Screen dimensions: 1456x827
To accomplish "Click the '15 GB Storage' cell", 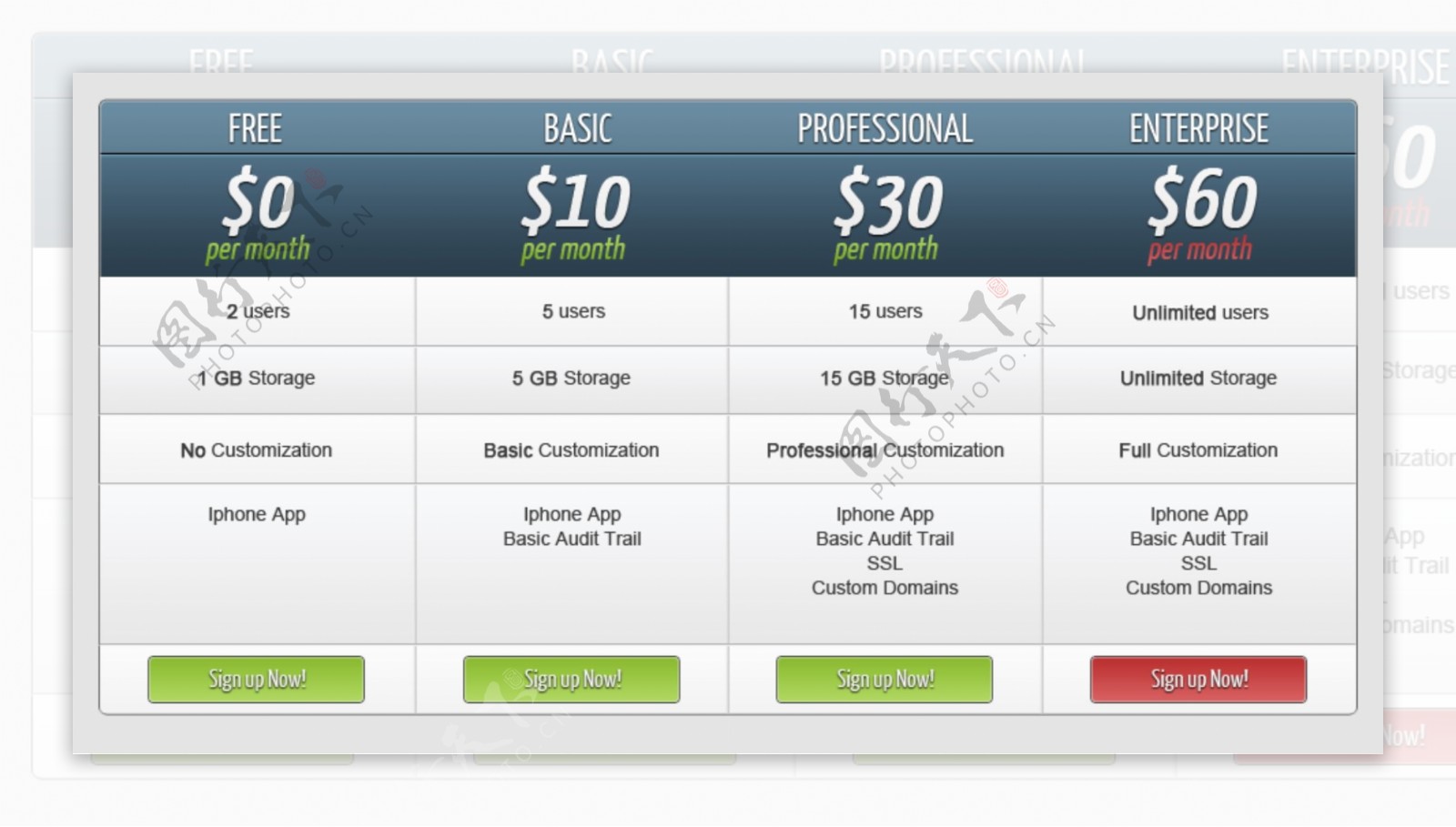I will pyautogui.click(x=885, y=378).
